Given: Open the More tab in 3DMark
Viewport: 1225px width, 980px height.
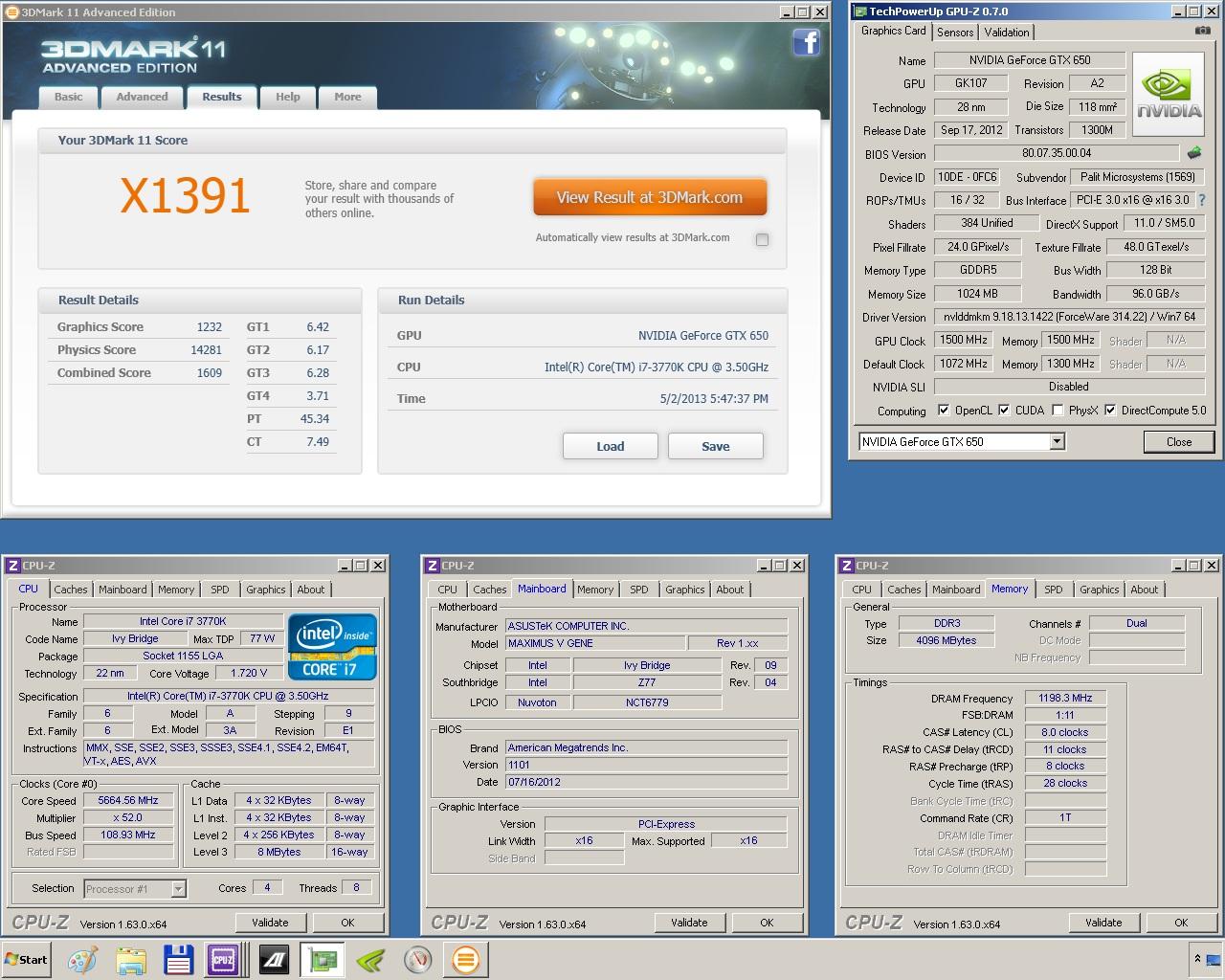Looking at the screenshot, I should (x=347, y=97).
